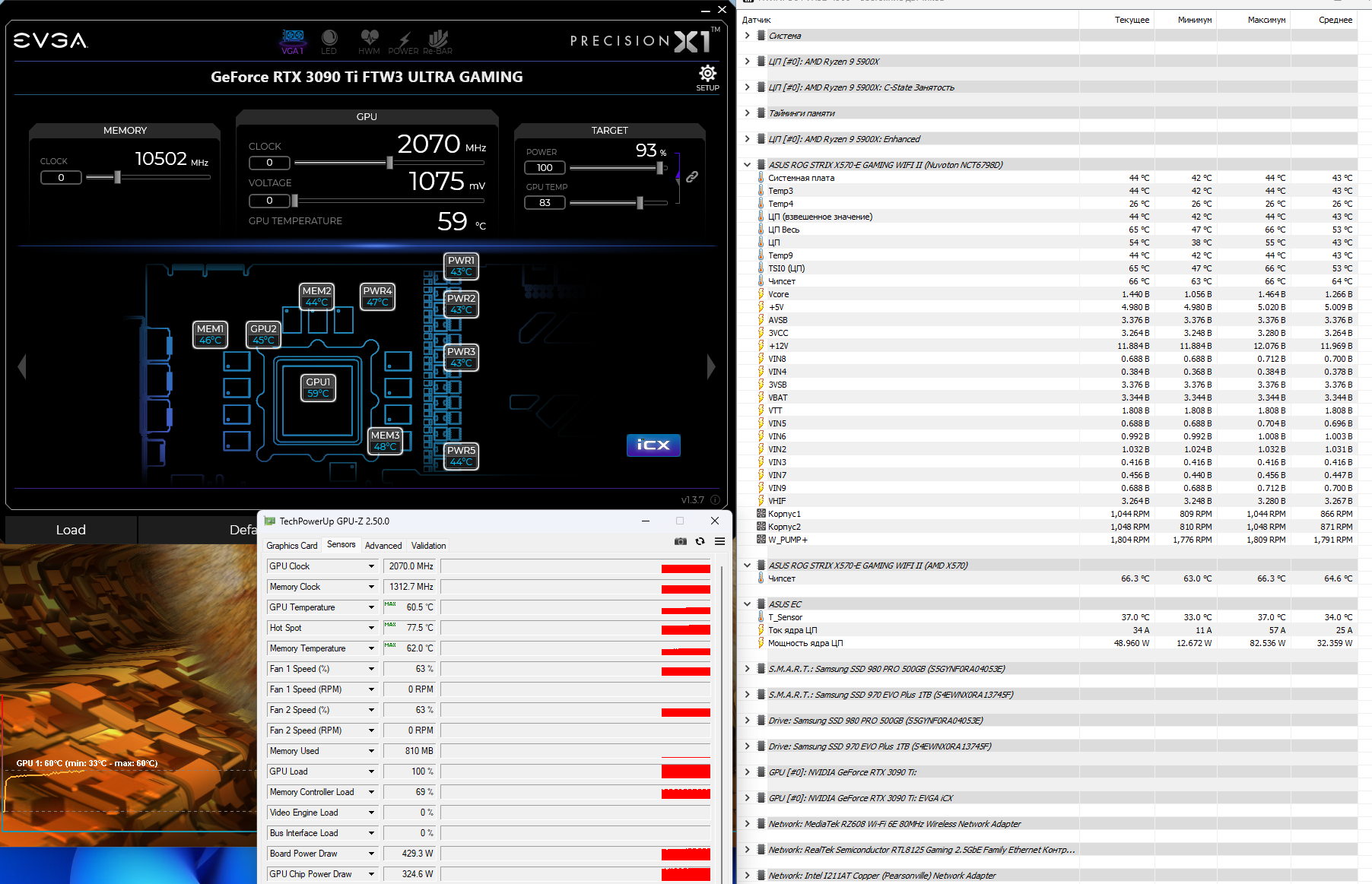Expand the Network: MediaTek RZ608 group

(x=748, y=824)
